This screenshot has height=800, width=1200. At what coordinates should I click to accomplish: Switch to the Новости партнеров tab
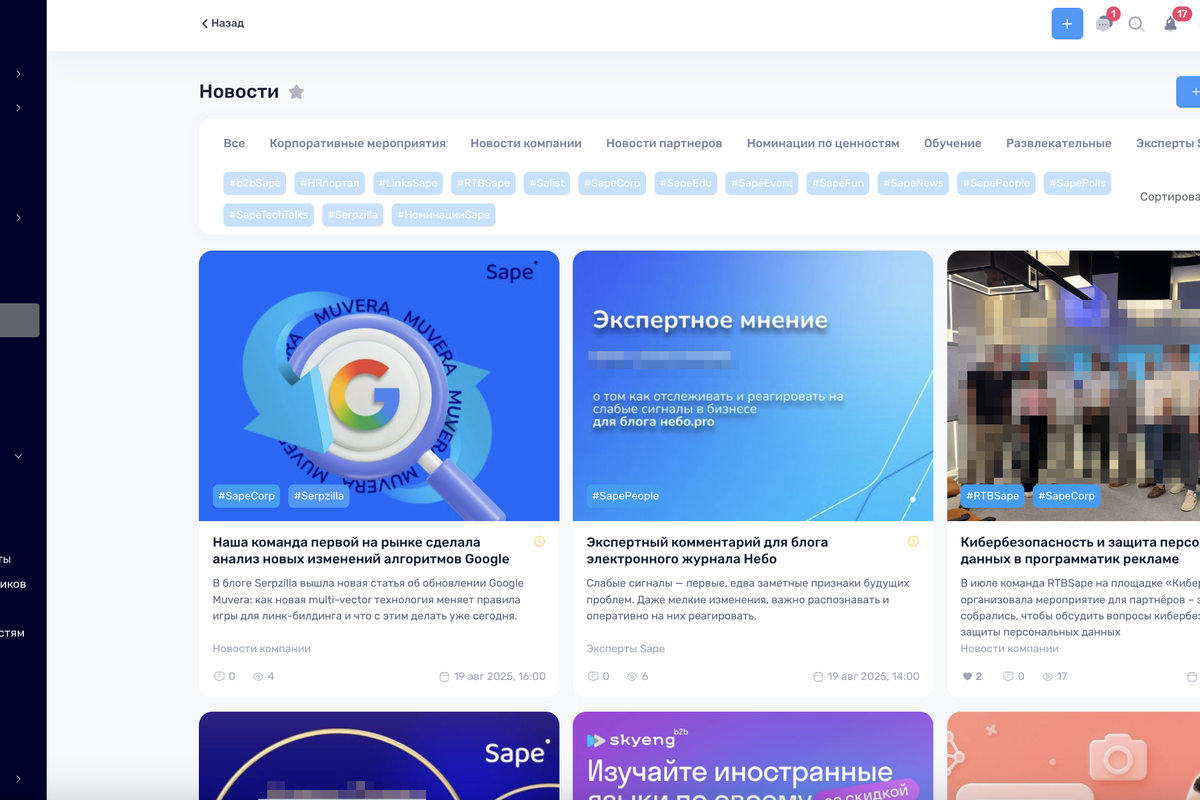click(663, 143)
